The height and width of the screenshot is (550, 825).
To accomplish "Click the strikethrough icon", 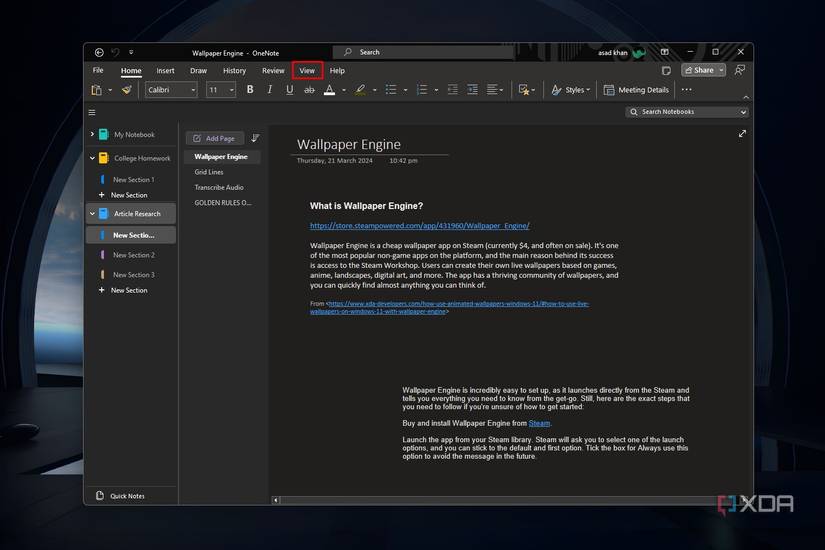I will coord(309,90).
